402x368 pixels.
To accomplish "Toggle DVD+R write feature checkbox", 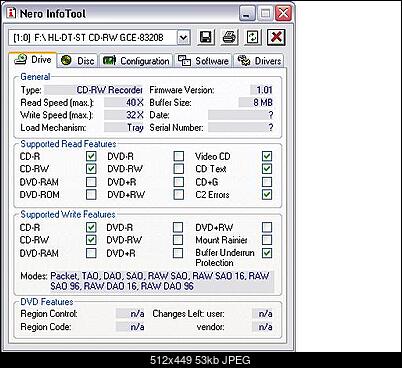I will (x=178, y=253).
